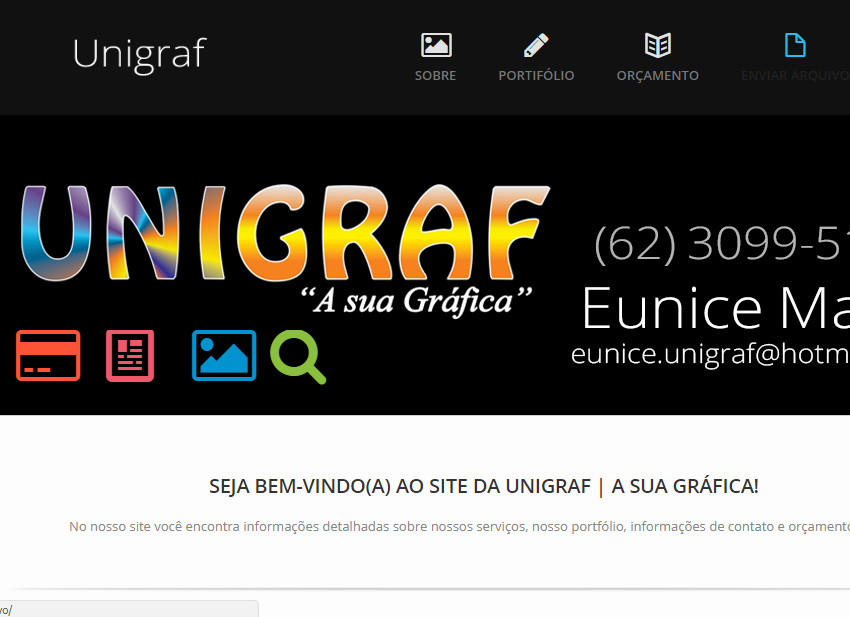This screenshot has width=850, height=617.
Task: Click the picture icon above SOBRE
Action: coord(436,45)
